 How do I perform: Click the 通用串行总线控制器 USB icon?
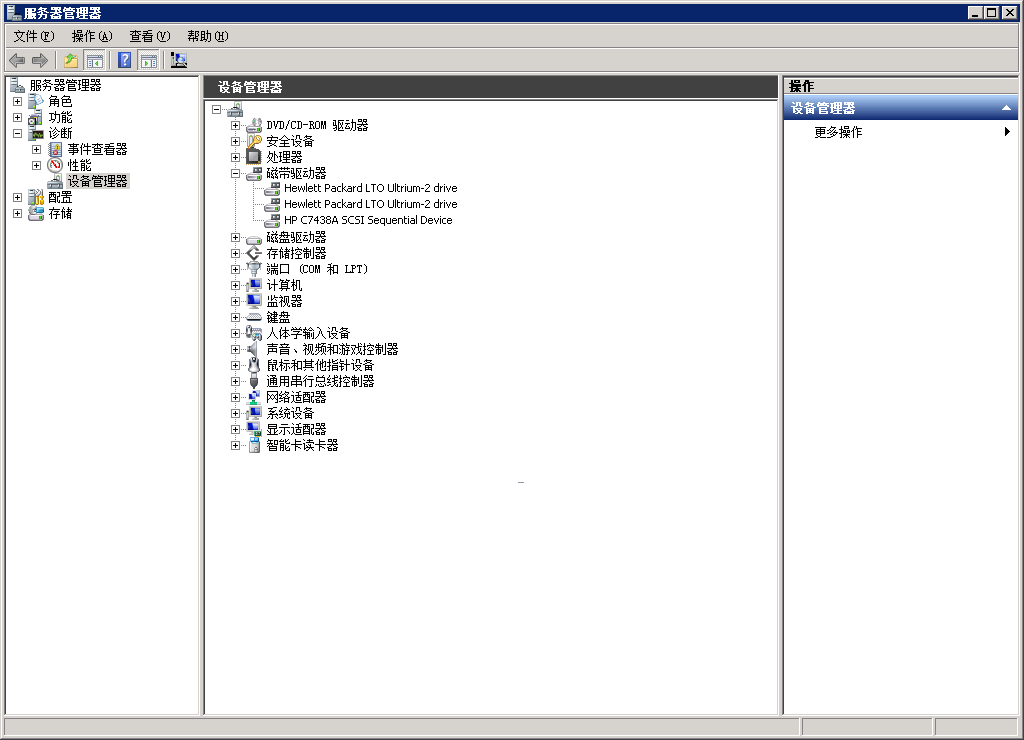pyautogui.click(x=254, y=381)
